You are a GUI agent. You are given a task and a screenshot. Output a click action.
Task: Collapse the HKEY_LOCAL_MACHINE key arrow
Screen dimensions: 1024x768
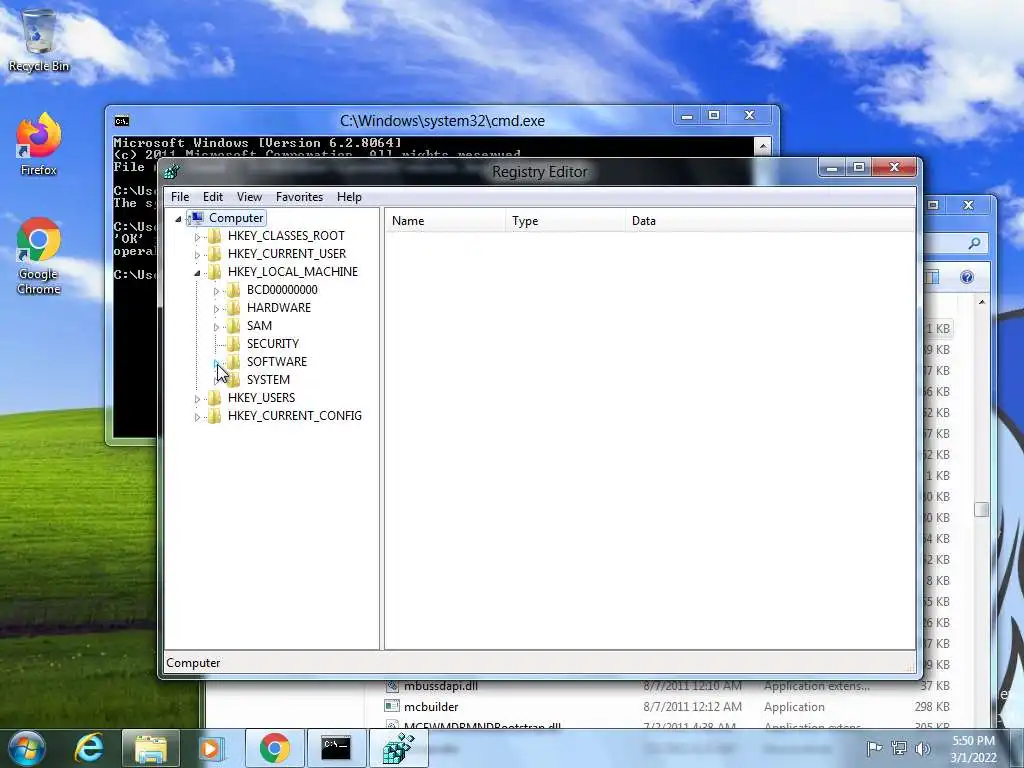[x=197, y=273]
